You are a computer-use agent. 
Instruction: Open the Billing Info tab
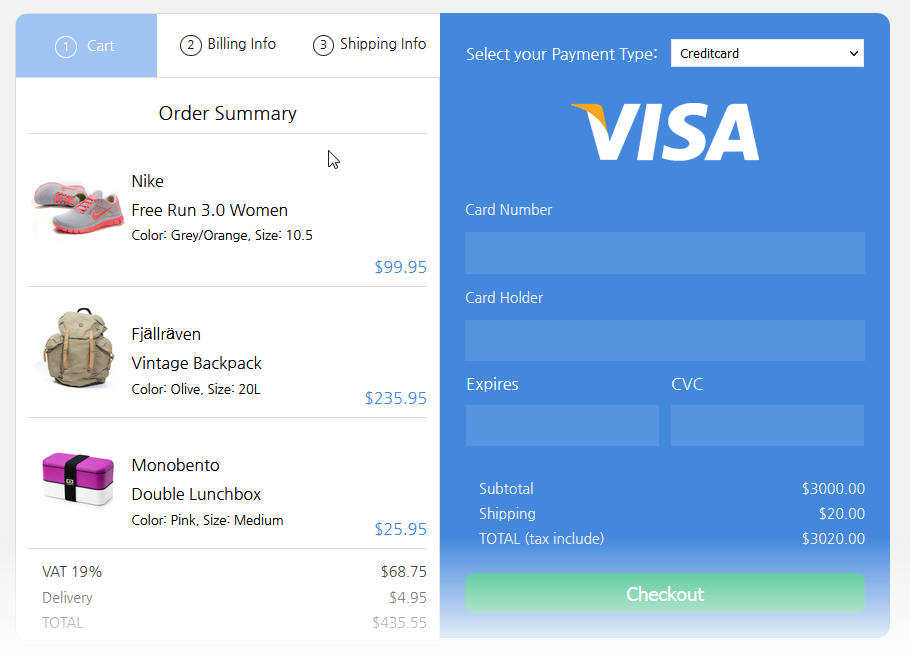[x=228, y=45]
